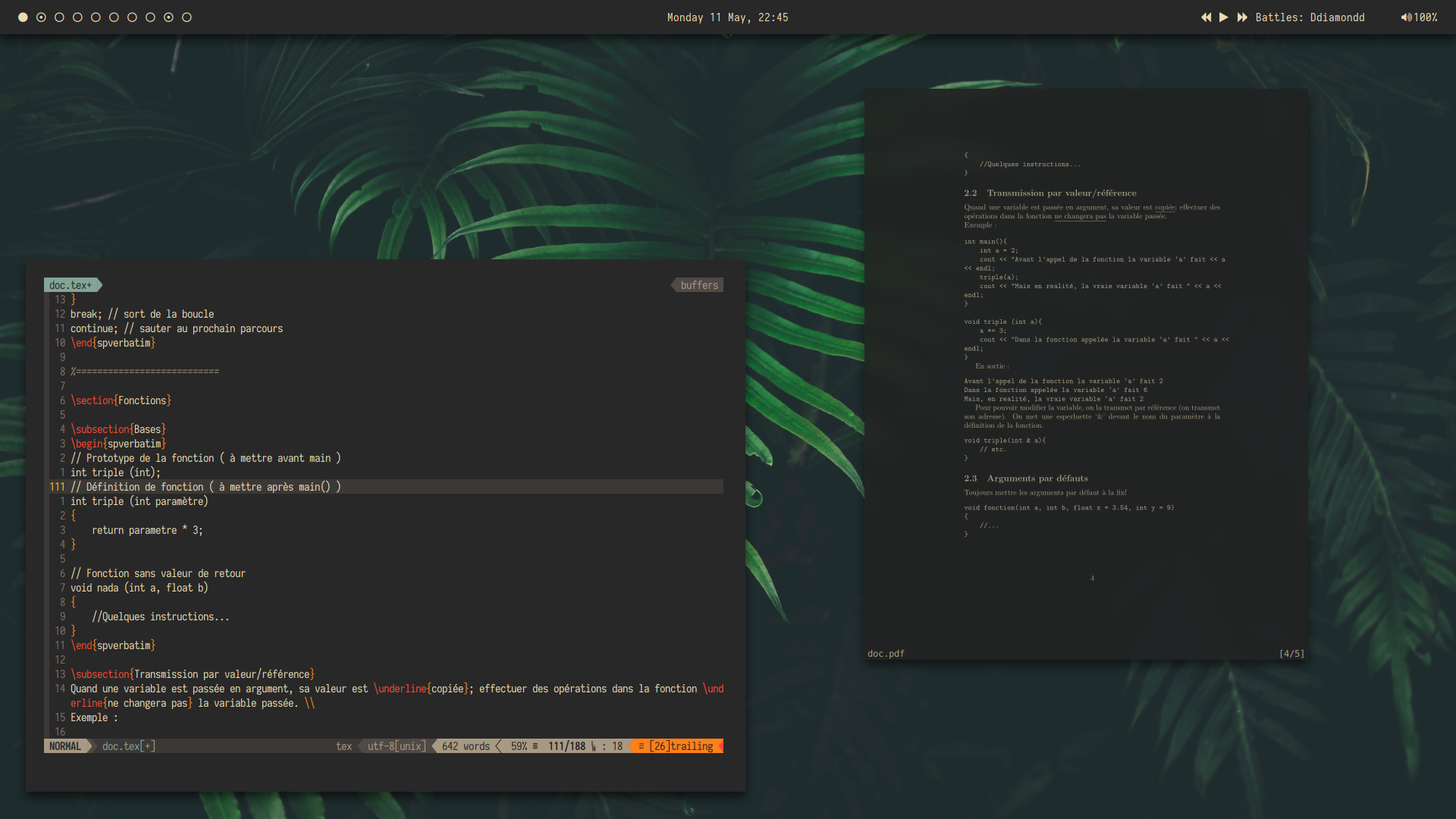Switch to the ninth dotted workspace circle

[x=168, y=17]
